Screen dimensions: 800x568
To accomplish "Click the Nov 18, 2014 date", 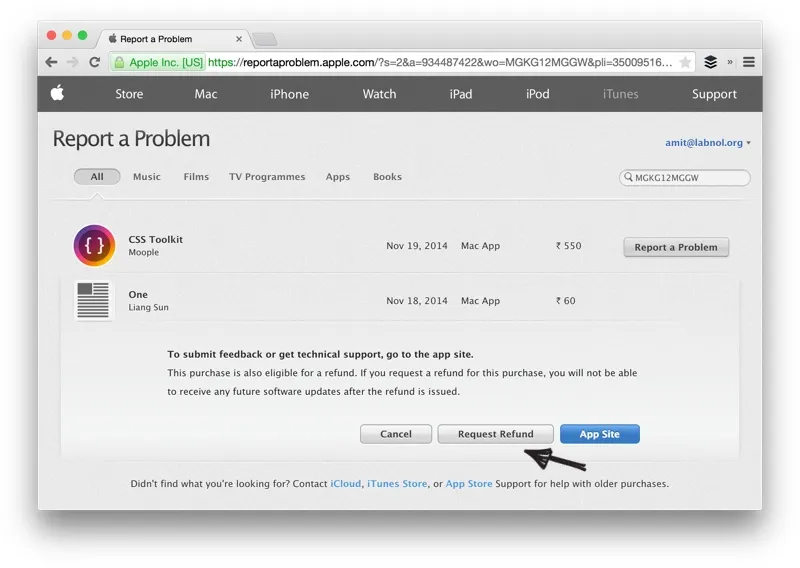I will [417, 301].
